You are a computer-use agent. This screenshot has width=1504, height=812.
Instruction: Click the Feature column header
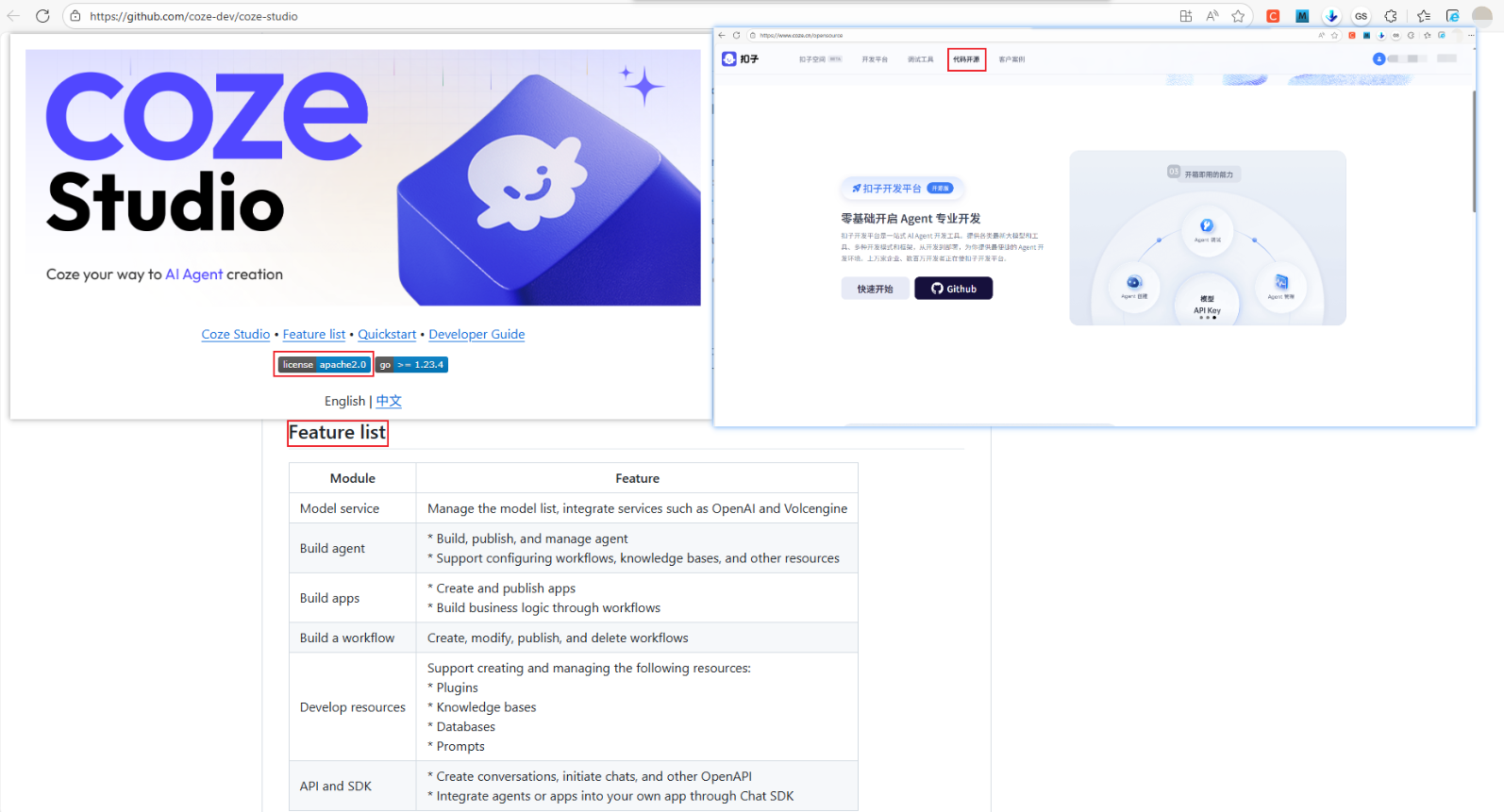pyautogui.click(x=637, y=478)
